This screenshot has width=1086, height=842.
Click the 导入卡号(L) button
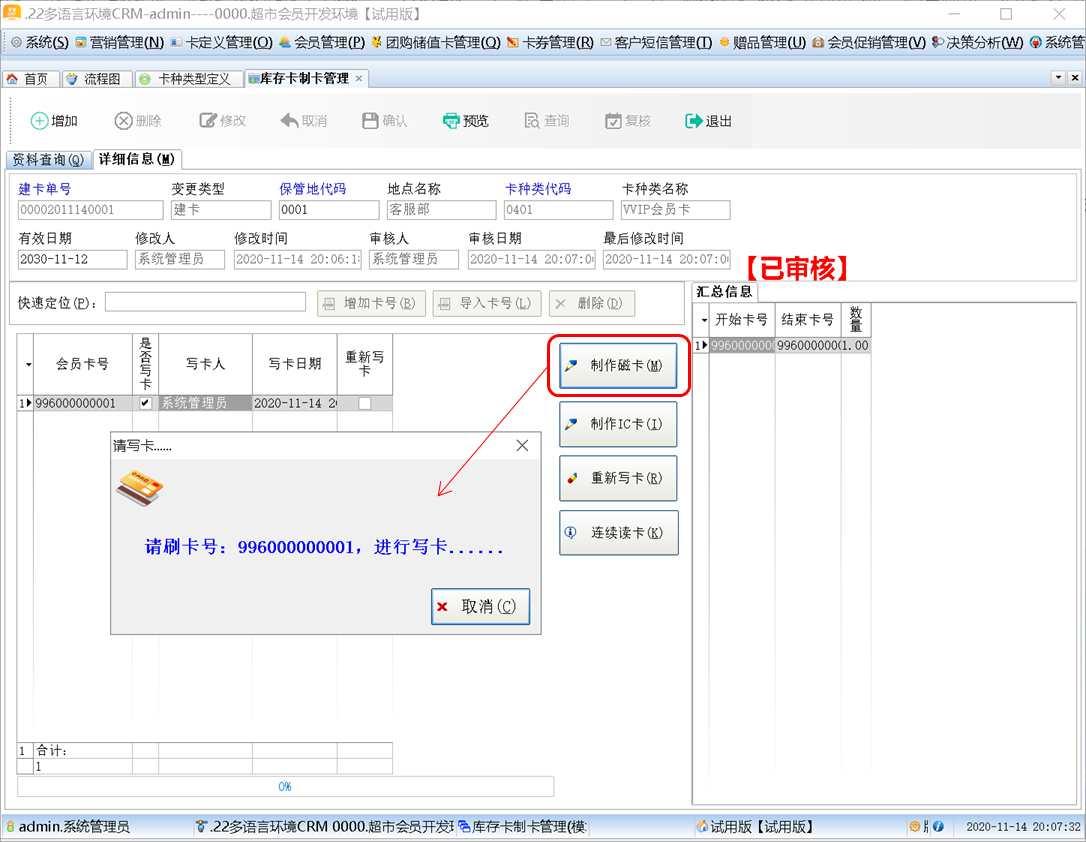click(486, 303)
